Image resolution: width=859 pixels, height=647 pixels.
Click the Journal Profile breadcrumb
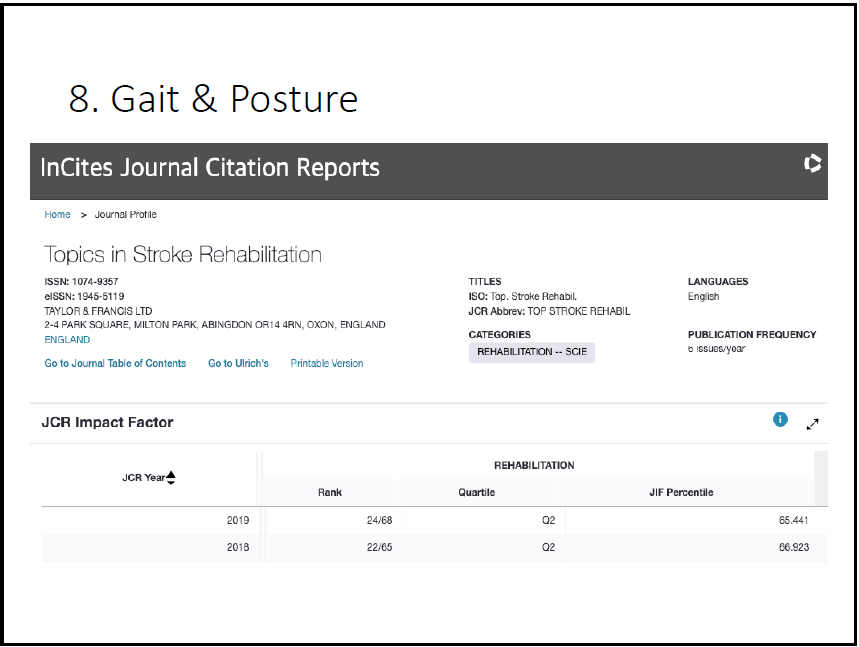point(126,215)
